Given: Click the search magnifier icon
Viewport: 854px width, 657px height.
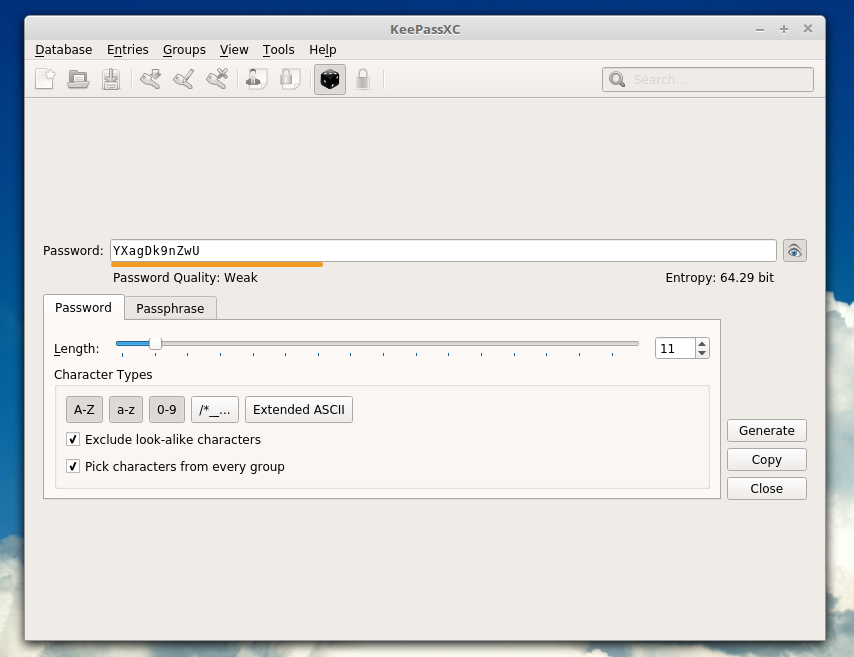Looking at the screenshot, I should 617,80.
